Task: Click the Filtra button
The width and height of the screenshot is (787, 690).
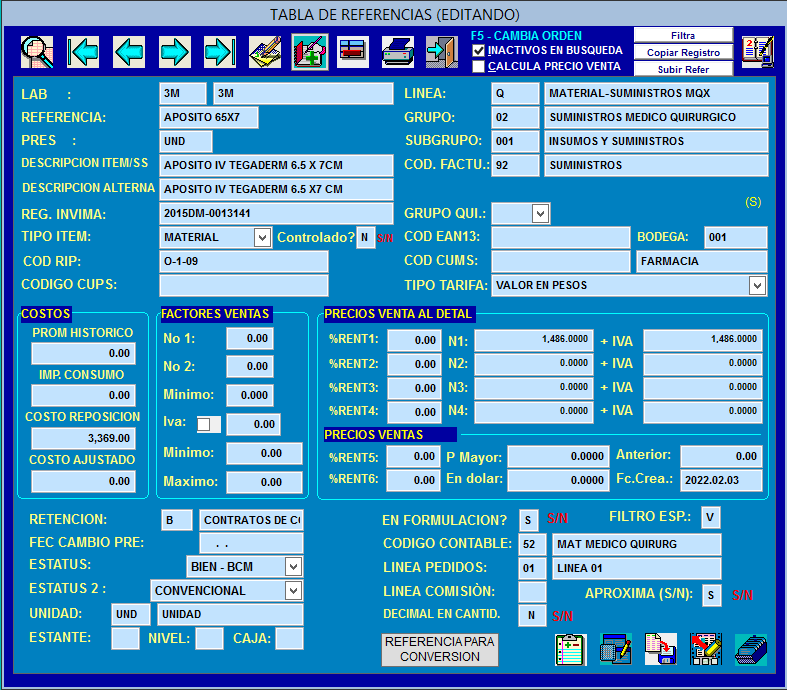Action: pyautogui.click(x=683, y=35)
